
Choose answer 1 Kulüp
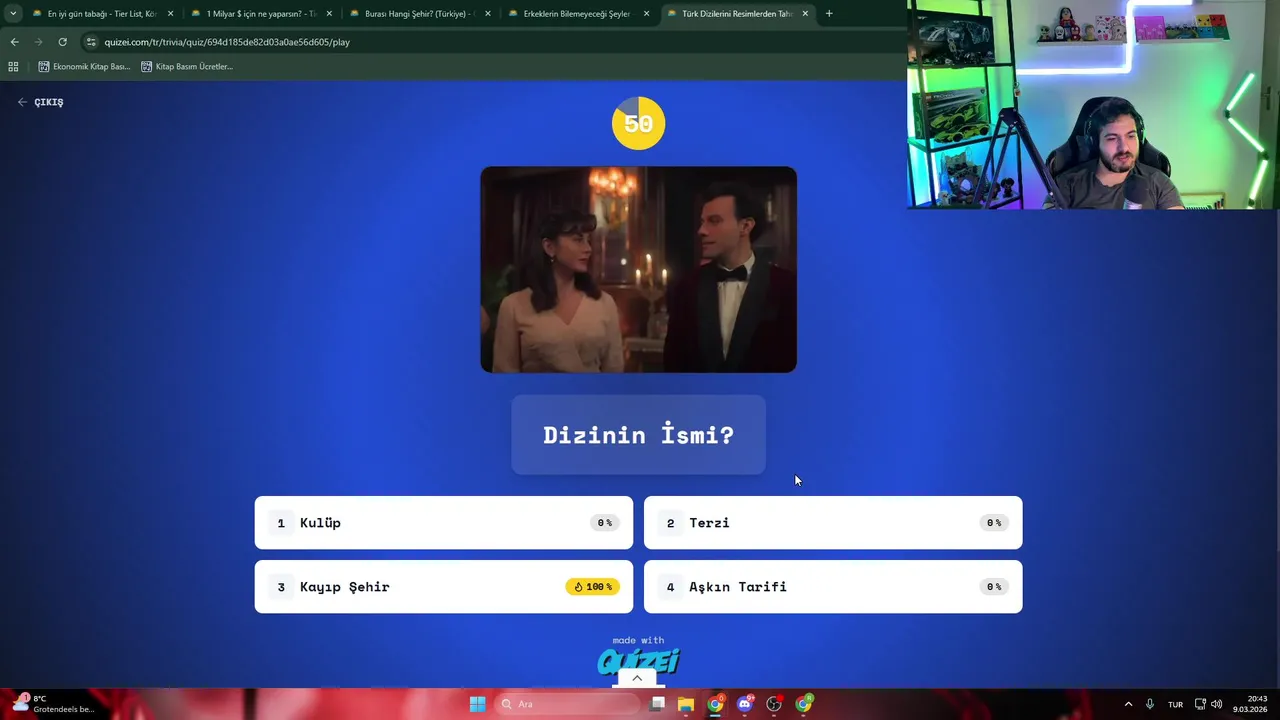[x=444, y=523]
